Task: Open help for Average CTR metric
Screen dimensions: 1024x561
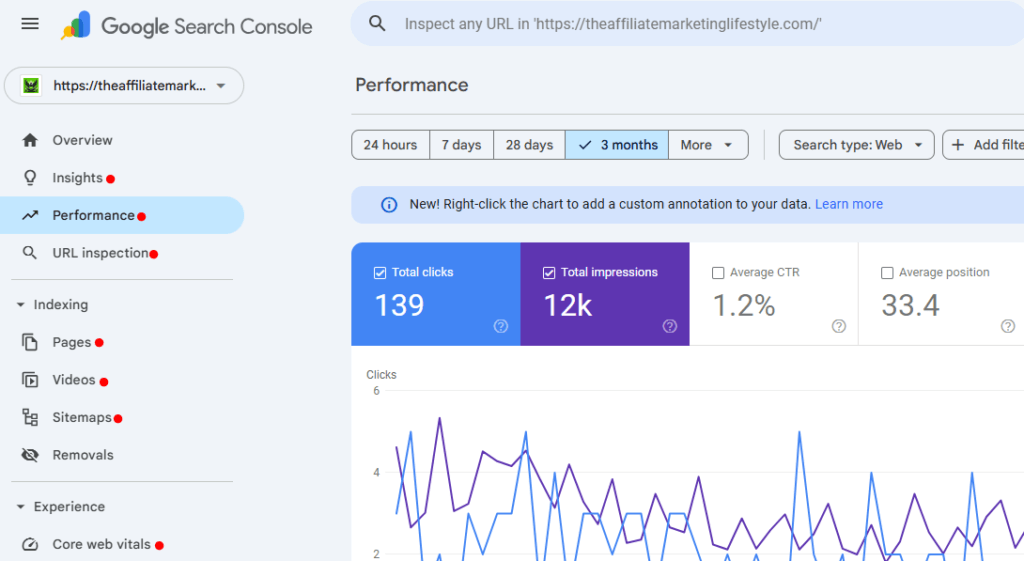Action: coord(839,326)
